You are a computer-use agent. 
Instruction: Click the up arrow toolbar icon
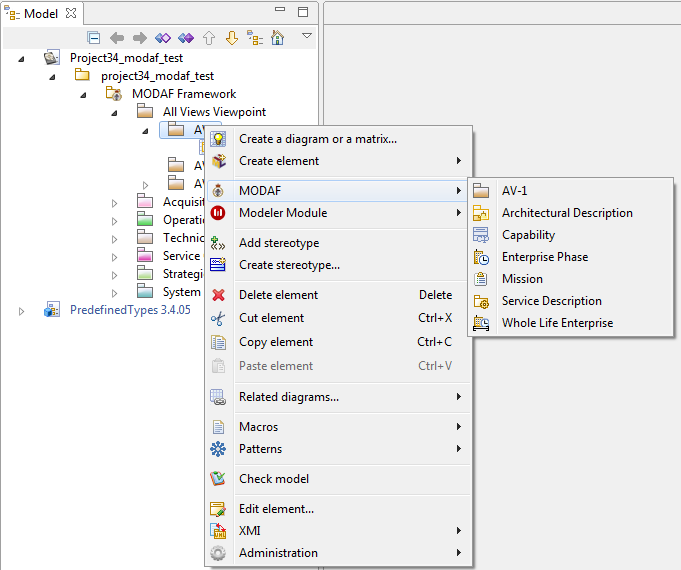(209, 38)
